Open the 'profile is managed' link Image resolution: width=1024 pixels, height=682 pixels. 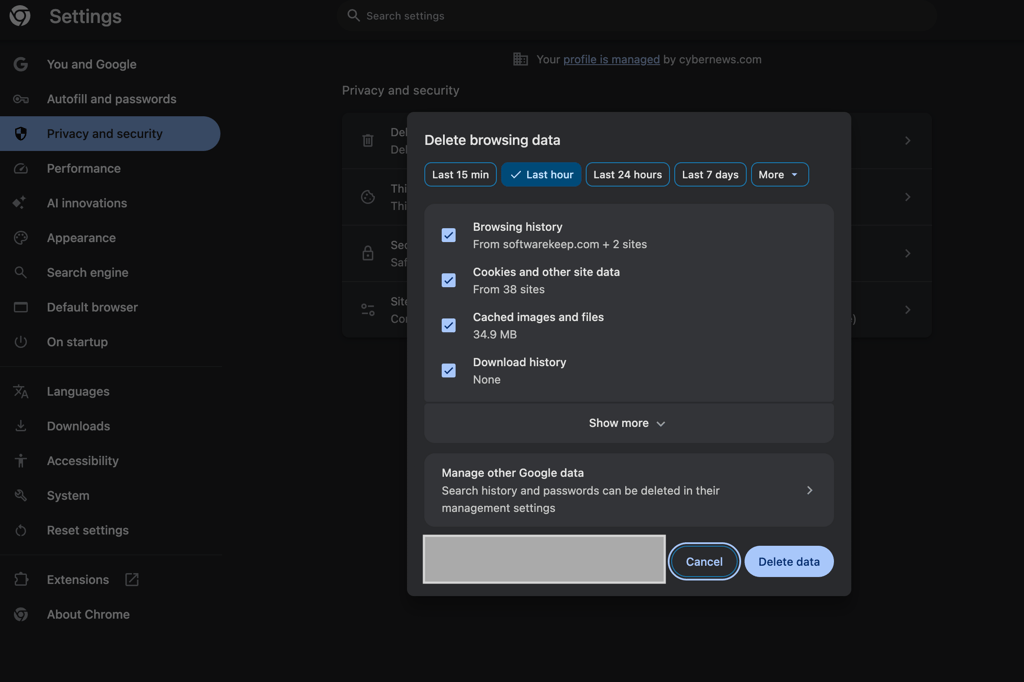(x=611, y=59)
